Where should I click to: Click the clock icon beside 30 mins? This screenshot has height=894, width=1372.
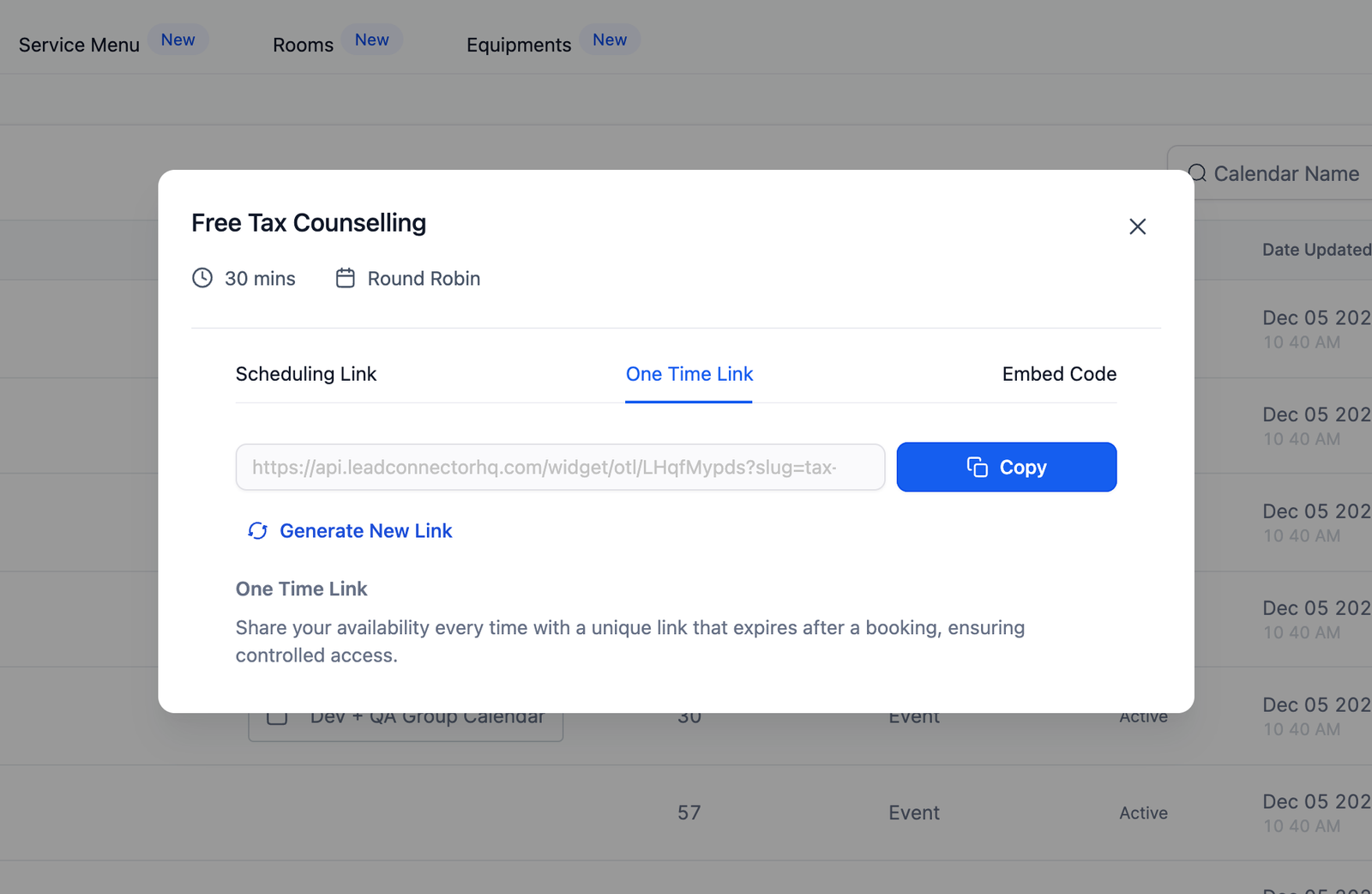click(202, 278)
